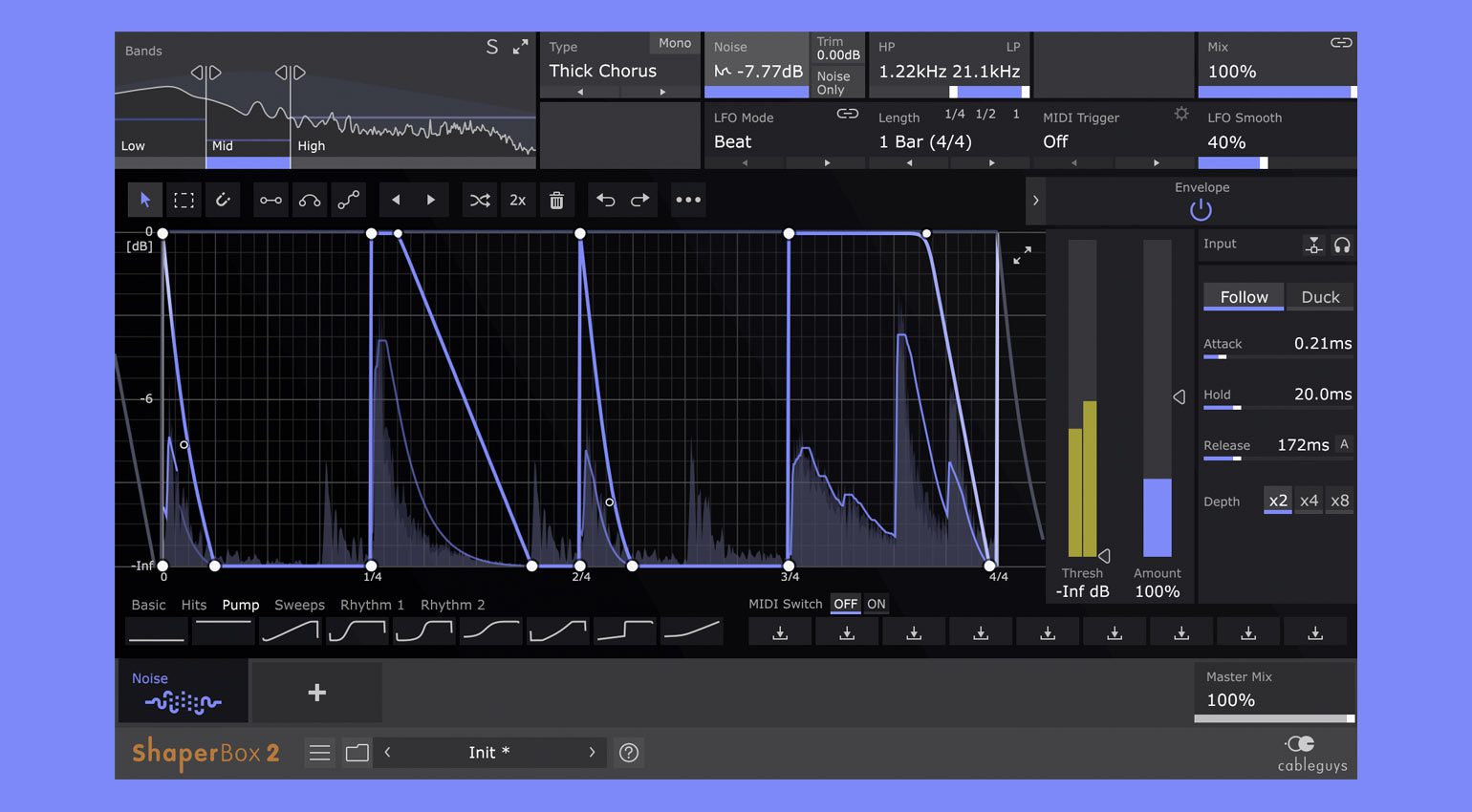The height and width of the screenshot is (812, 1472).
Task: Turn on the Envelope power button
Action: point(1201,210)
